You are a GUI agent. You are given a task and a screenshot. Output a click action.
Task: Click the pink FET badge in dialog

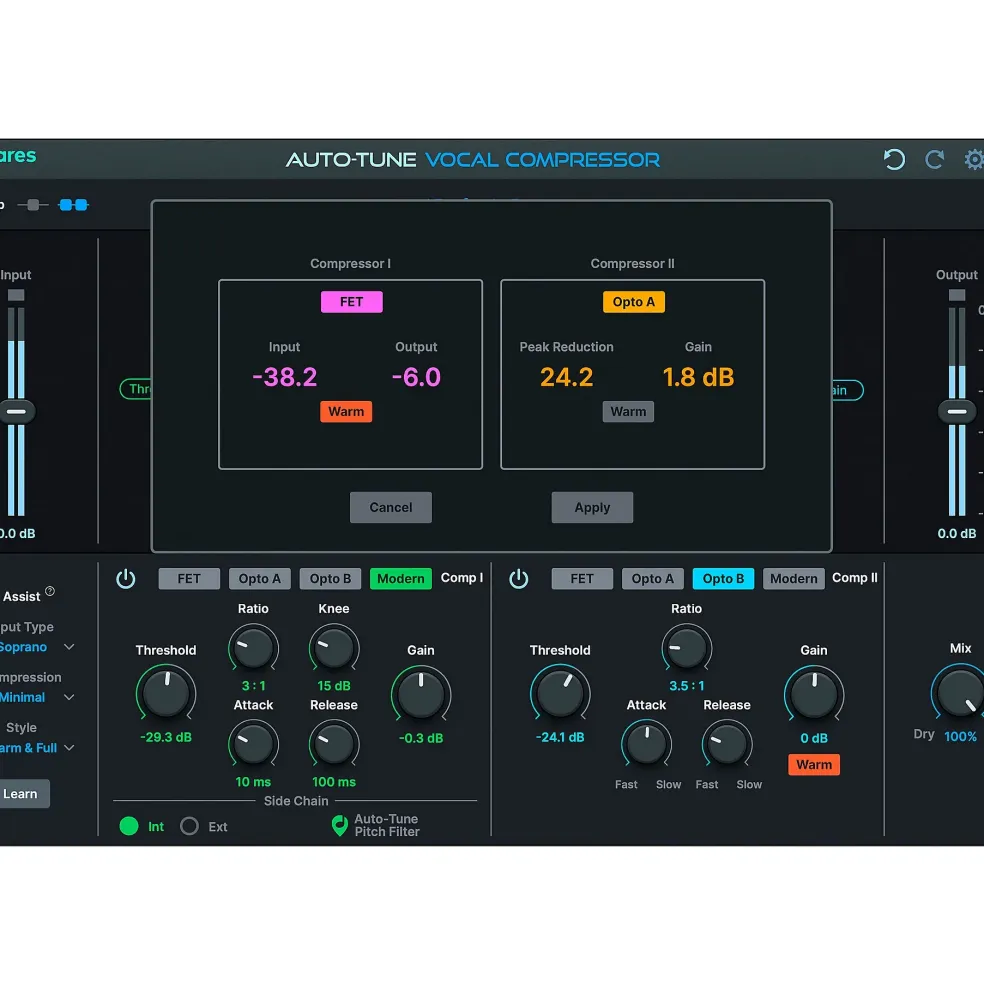351,302
